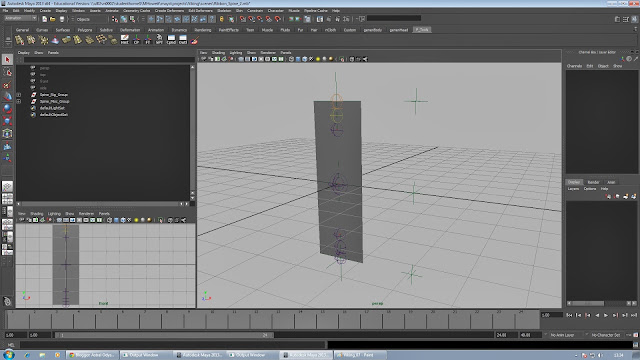This screenshot has height=360, width=640.
Task: Click the four-view layout icon
Action: tap(7, 199)
